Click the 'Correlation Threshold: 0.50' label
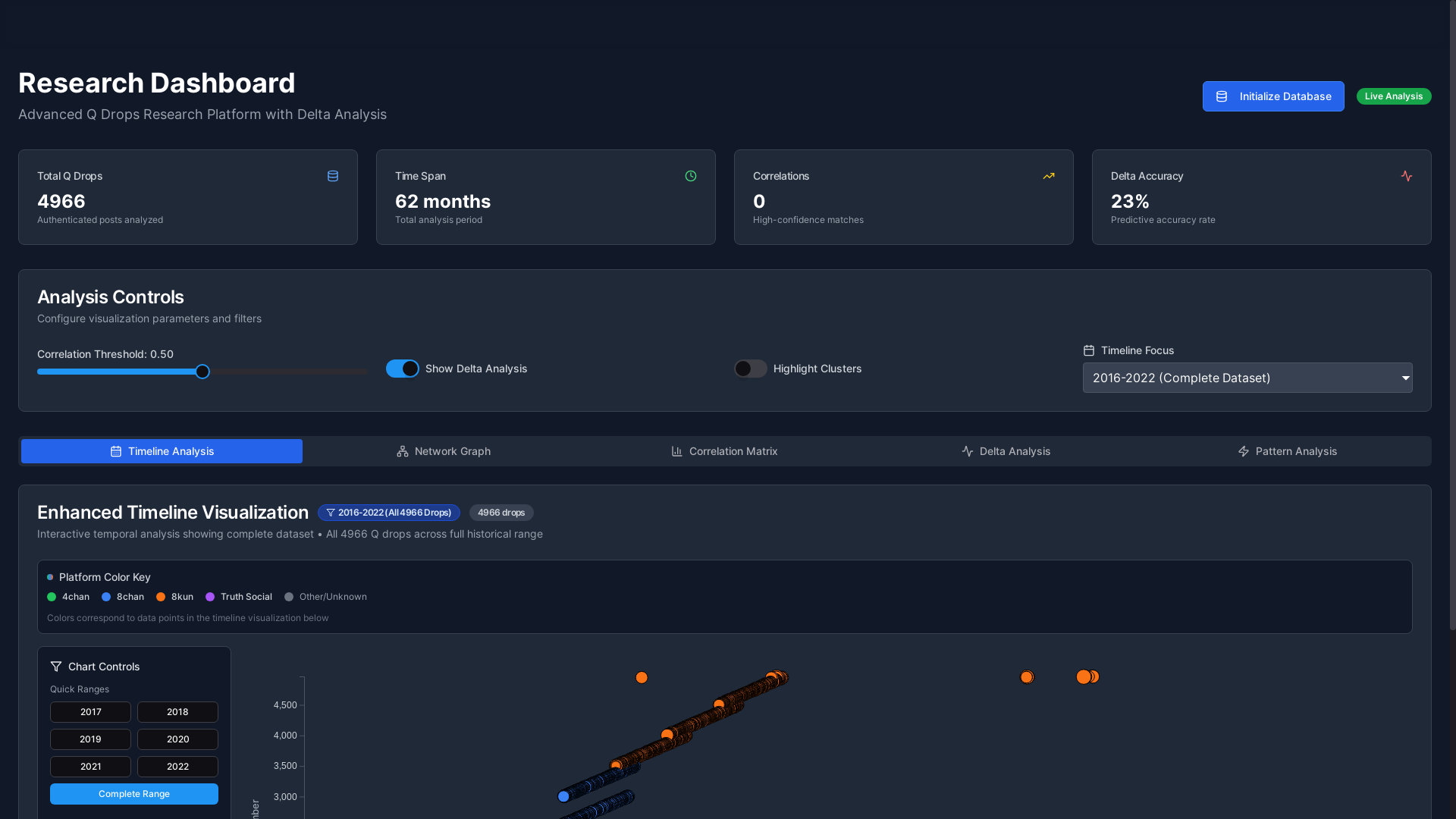This screenshot has height=819, width=1456. [105, 354]
